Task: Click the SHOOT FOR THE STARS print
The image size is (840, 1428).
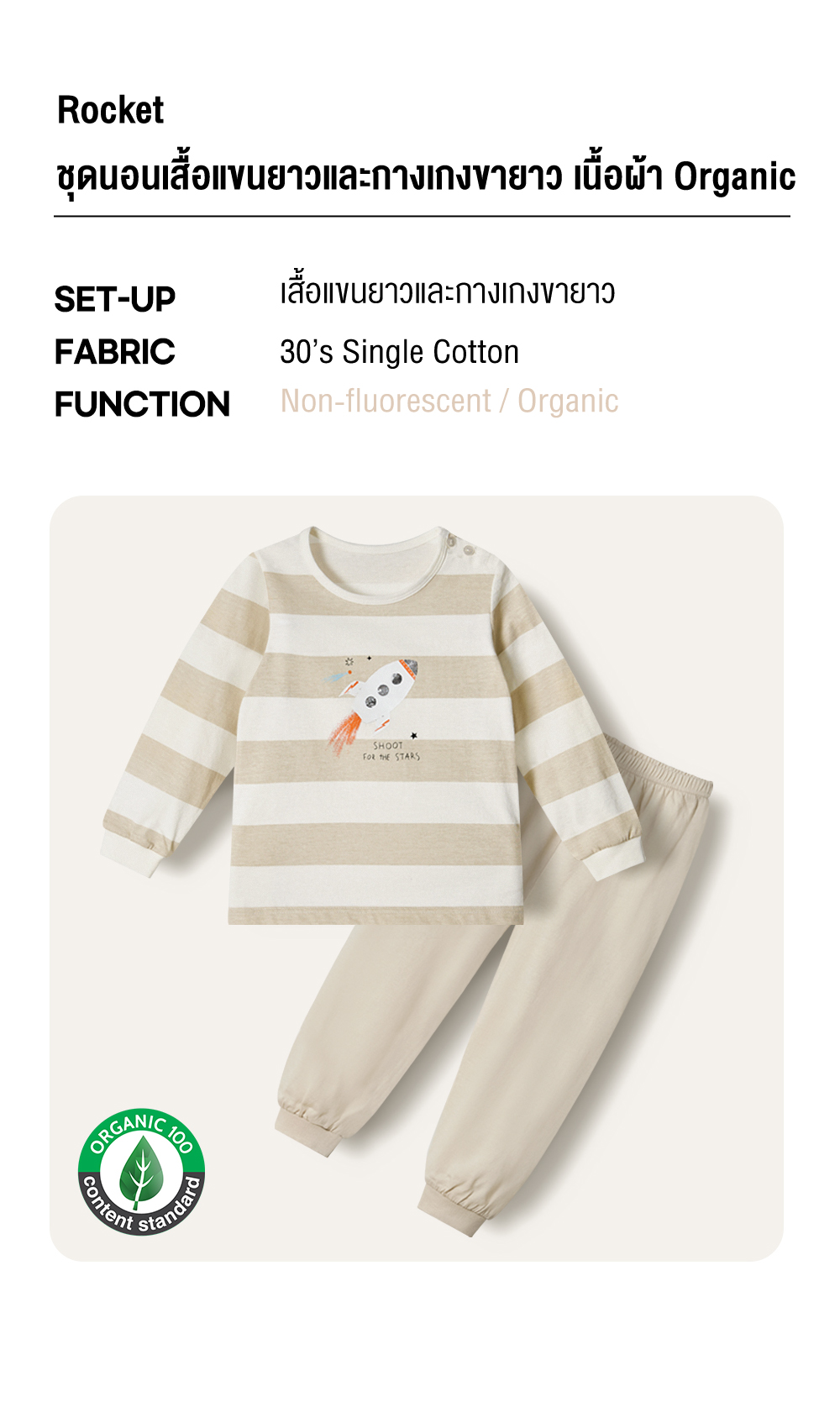Action: coord(391,751)
